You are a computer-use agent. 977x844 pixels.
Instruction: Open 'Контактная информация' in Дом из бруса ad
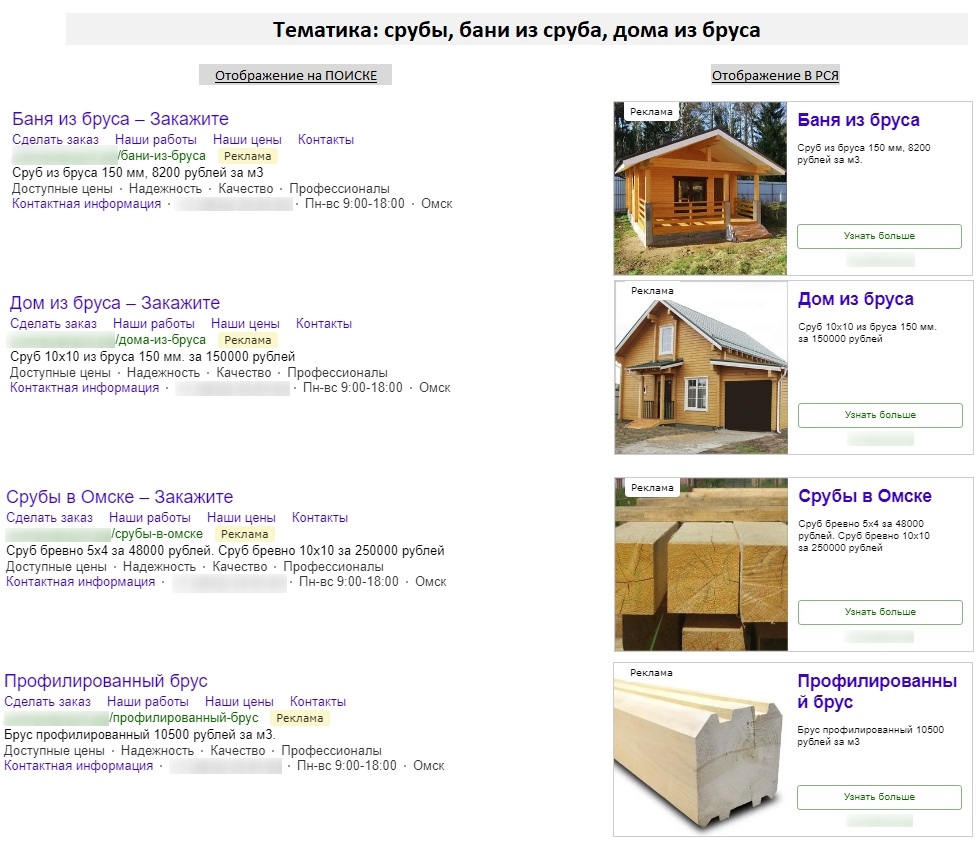85,387
